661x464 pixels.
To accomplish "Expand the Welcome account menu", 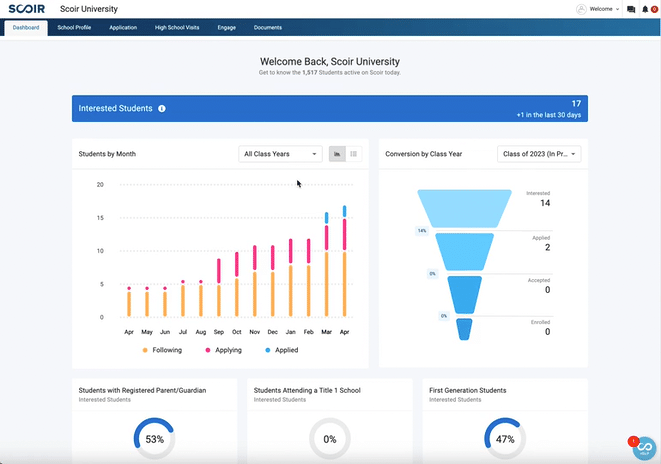I will tap(604, 9).
